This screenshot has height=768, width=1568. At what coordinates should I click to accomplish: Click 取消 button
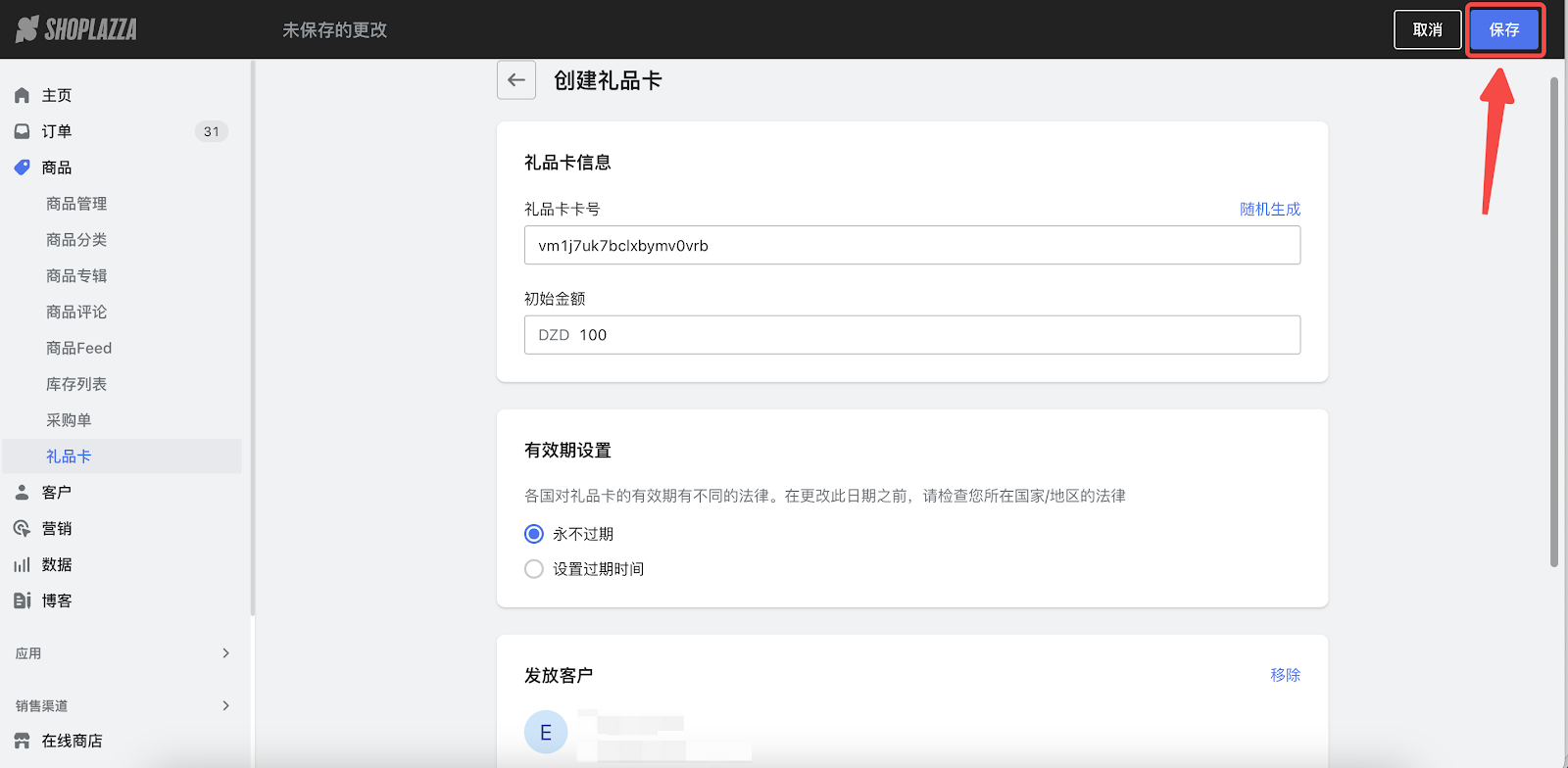[x=1428, y=29]
